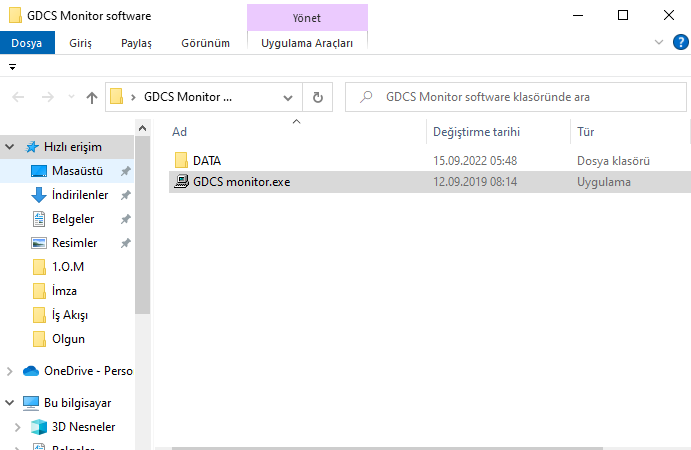Sort files by Değiştirme tarihi column

coord(476,132)
